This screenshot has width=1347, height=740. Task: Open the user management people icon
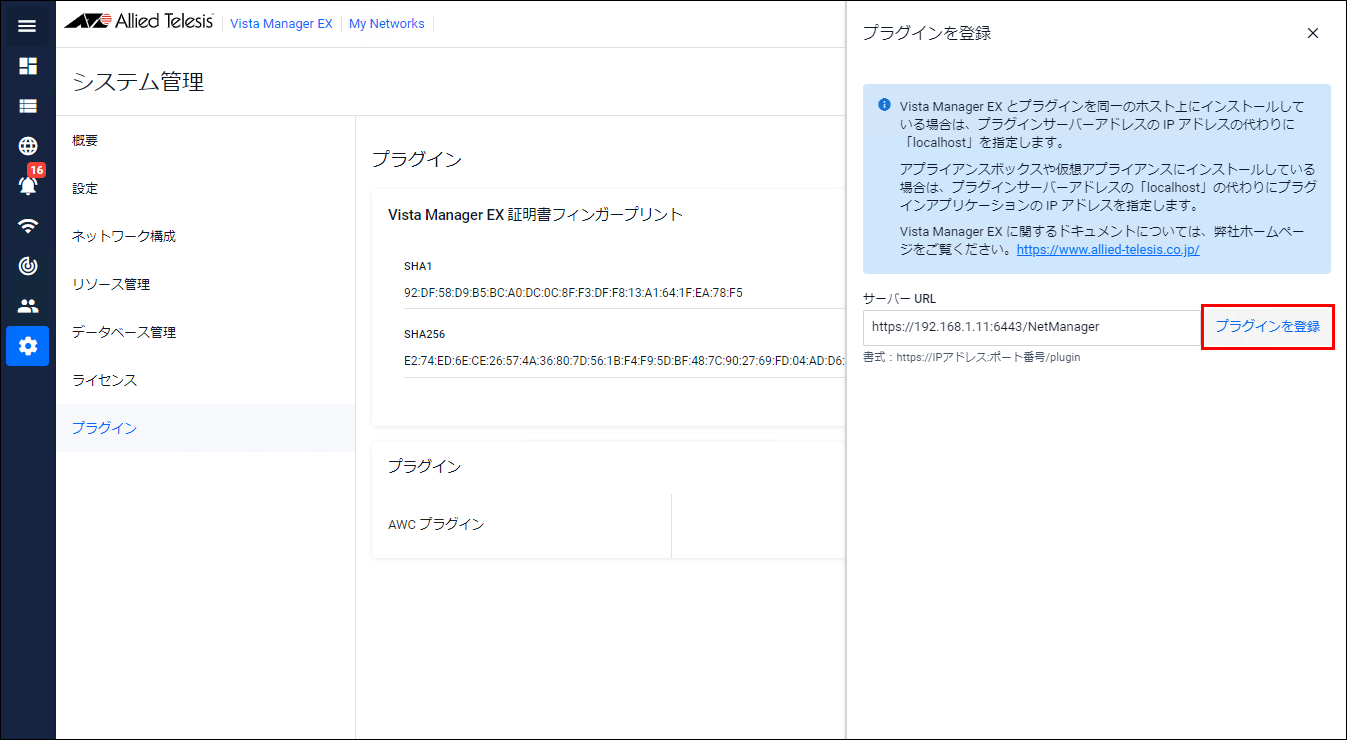(x=27, y=306)
